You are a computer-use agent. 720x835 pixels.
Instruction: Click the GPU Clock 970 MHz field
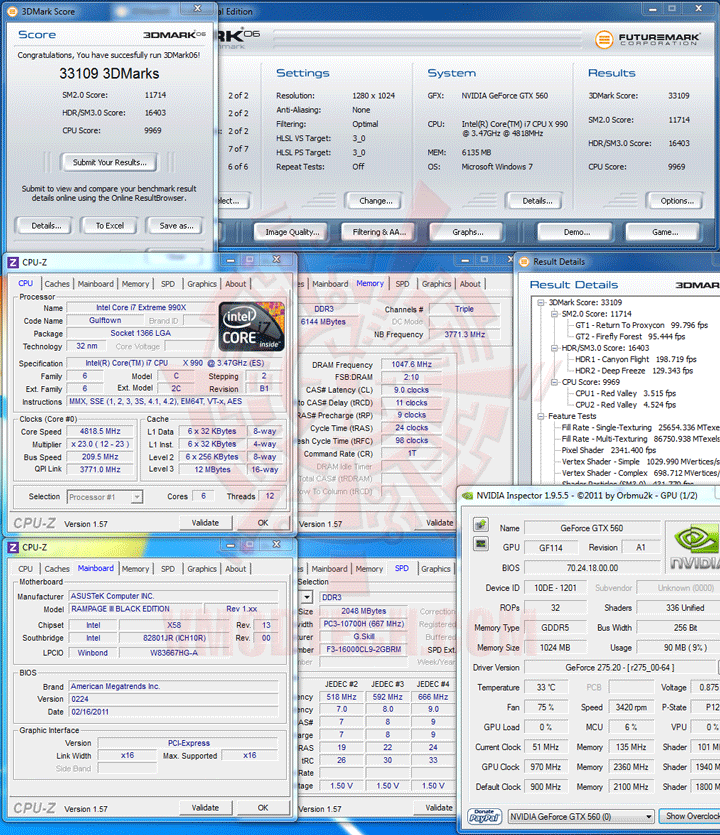[x=546, y=767]
